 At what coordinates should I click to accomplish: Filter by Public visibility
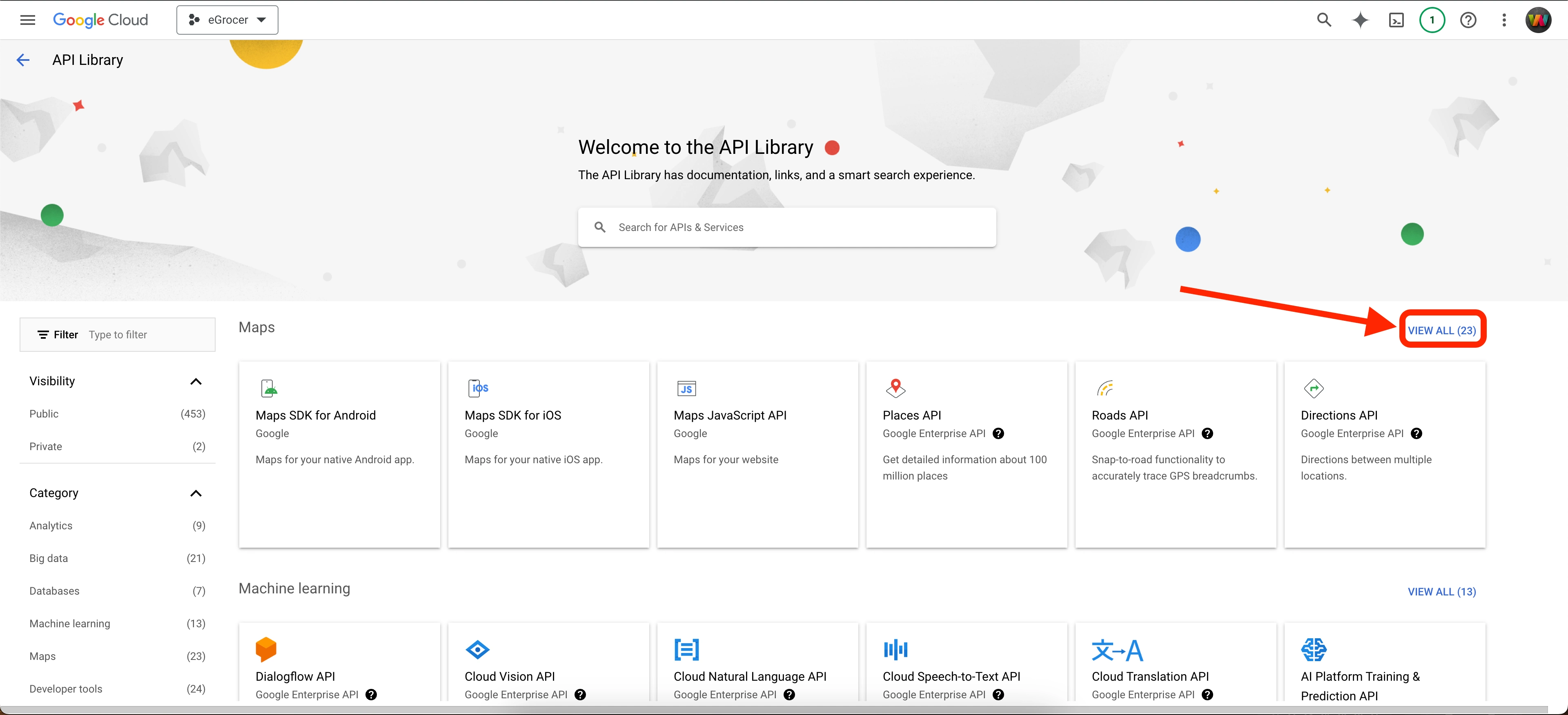117,414
